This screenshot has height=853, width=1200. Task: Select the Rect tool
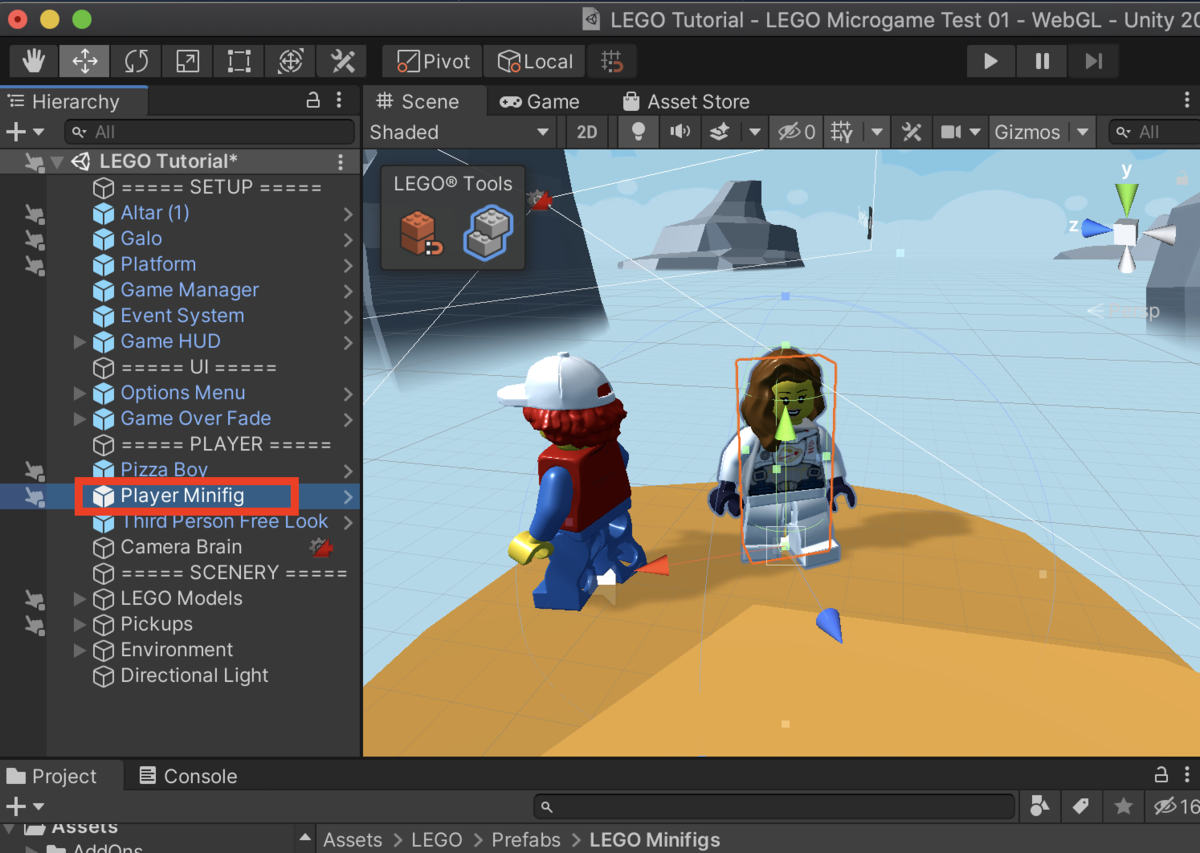239,61
